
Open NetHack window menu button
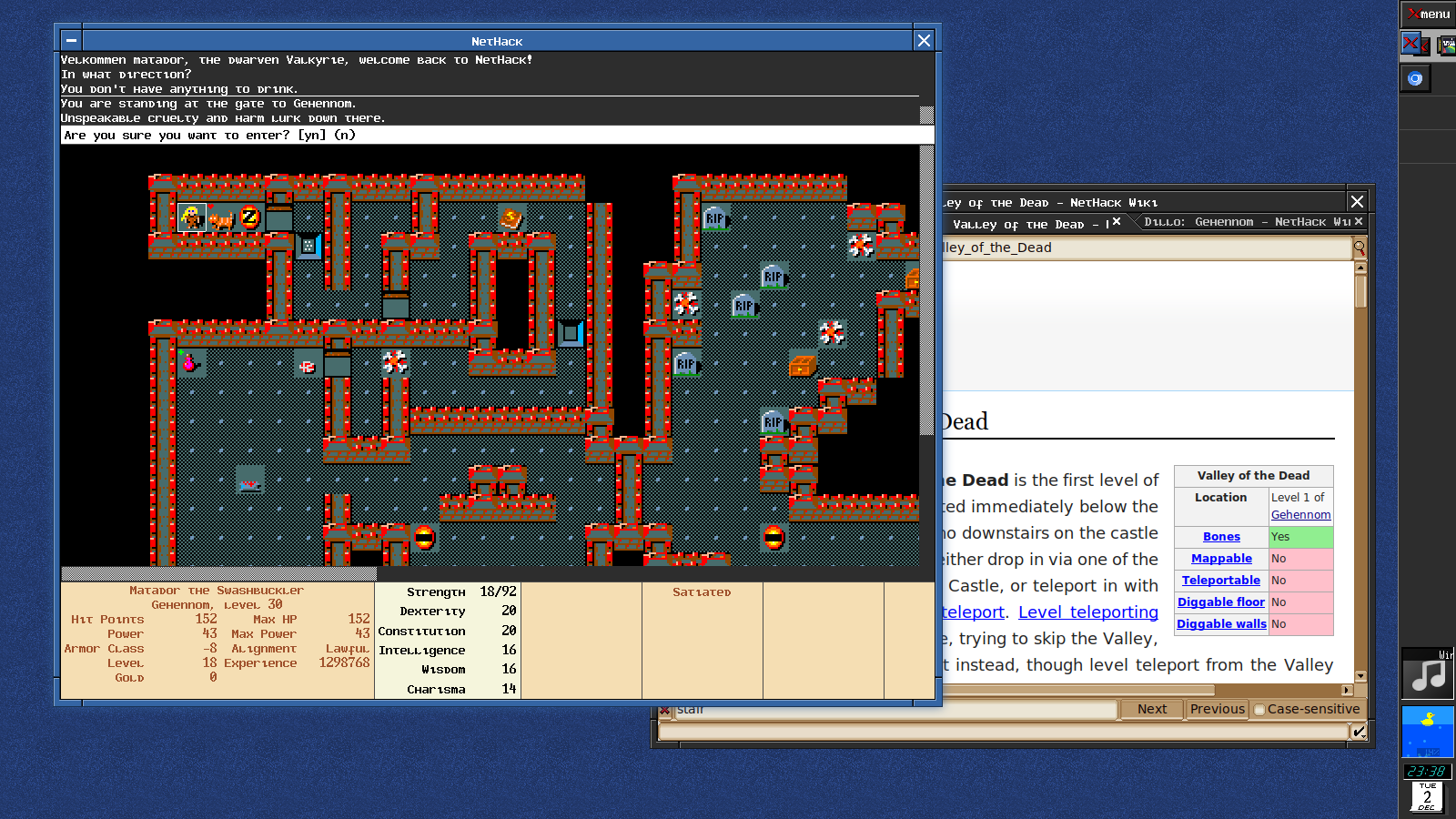[71, 41]
